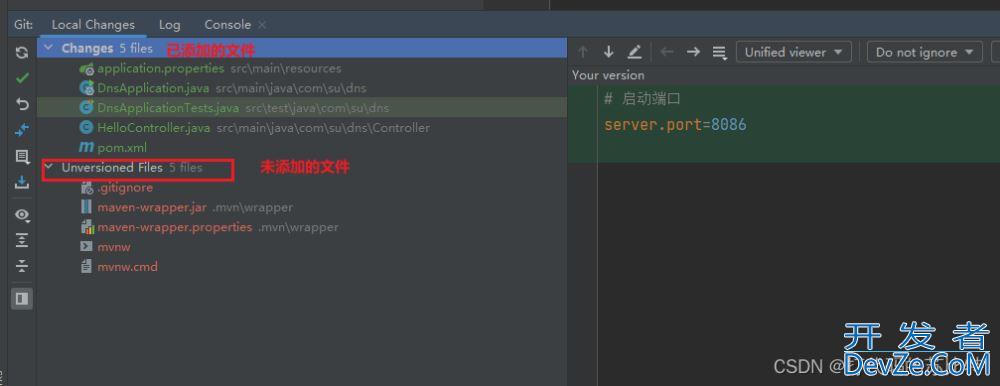This screenshot has width=1000, height=386.
Task: Open the Unified viewer dropdown
Action: (x=793, y=52)
